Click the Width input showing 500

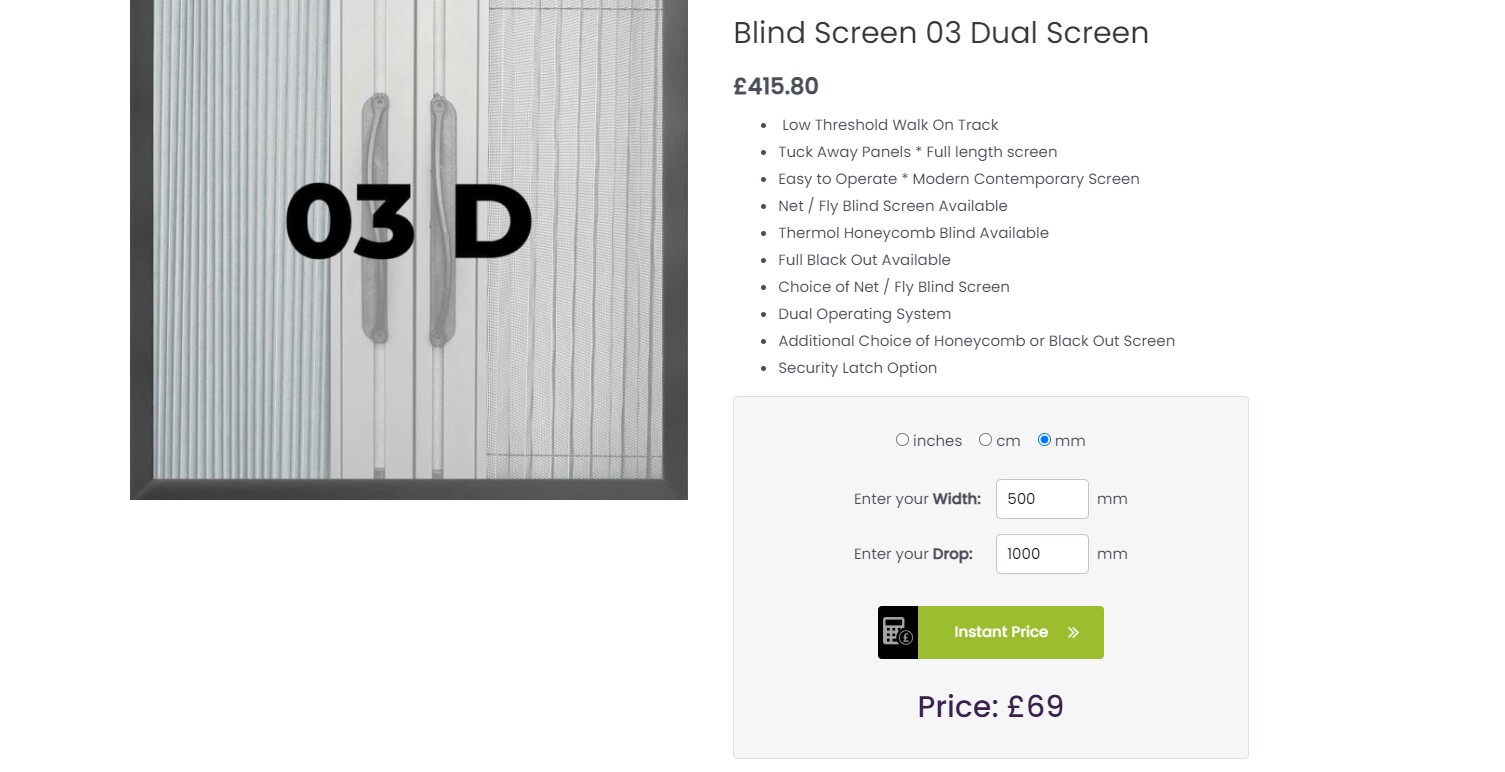tap(1042, 498)
